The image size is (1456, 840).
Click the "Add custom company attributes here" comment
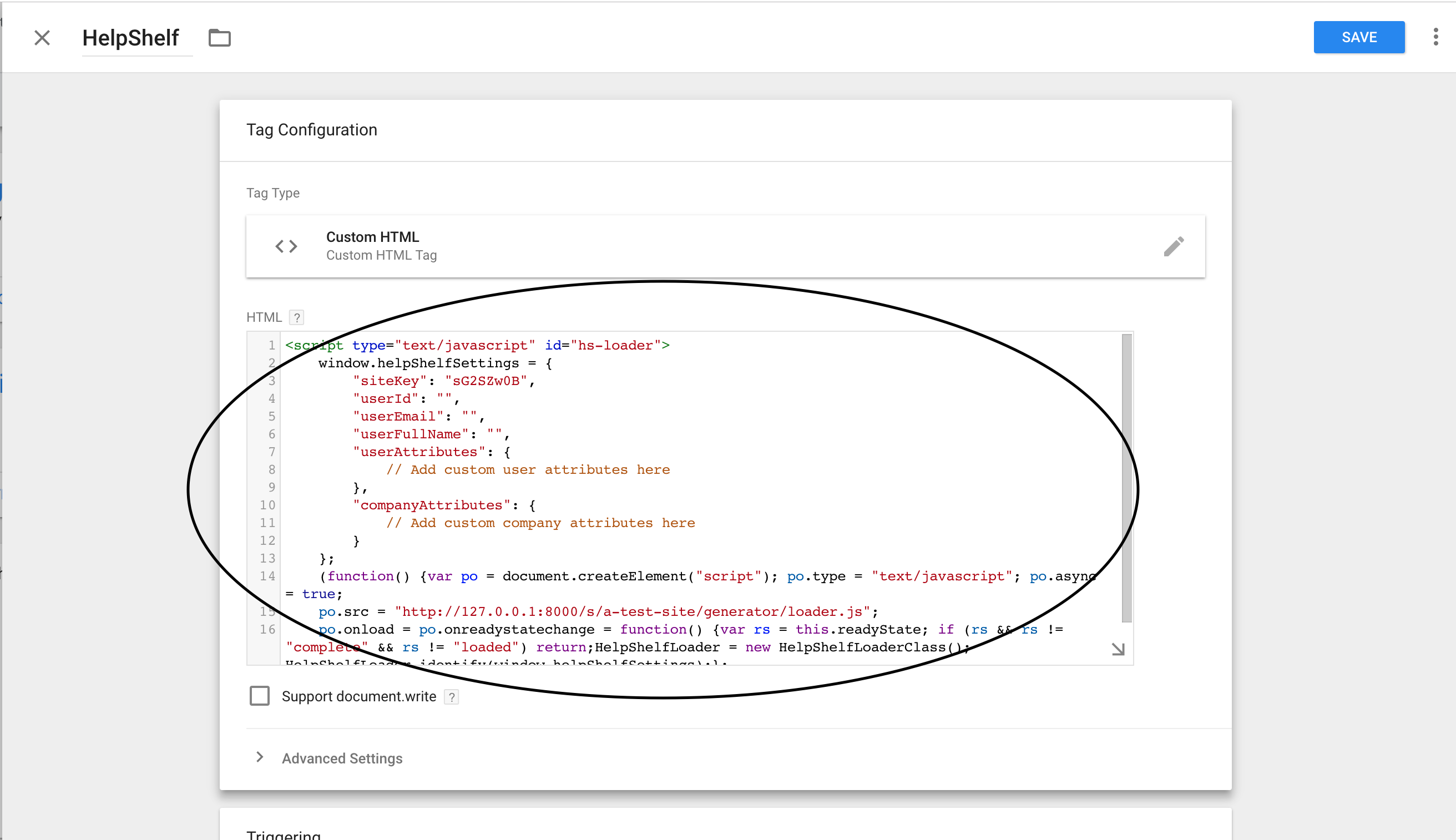click(540, 523)
